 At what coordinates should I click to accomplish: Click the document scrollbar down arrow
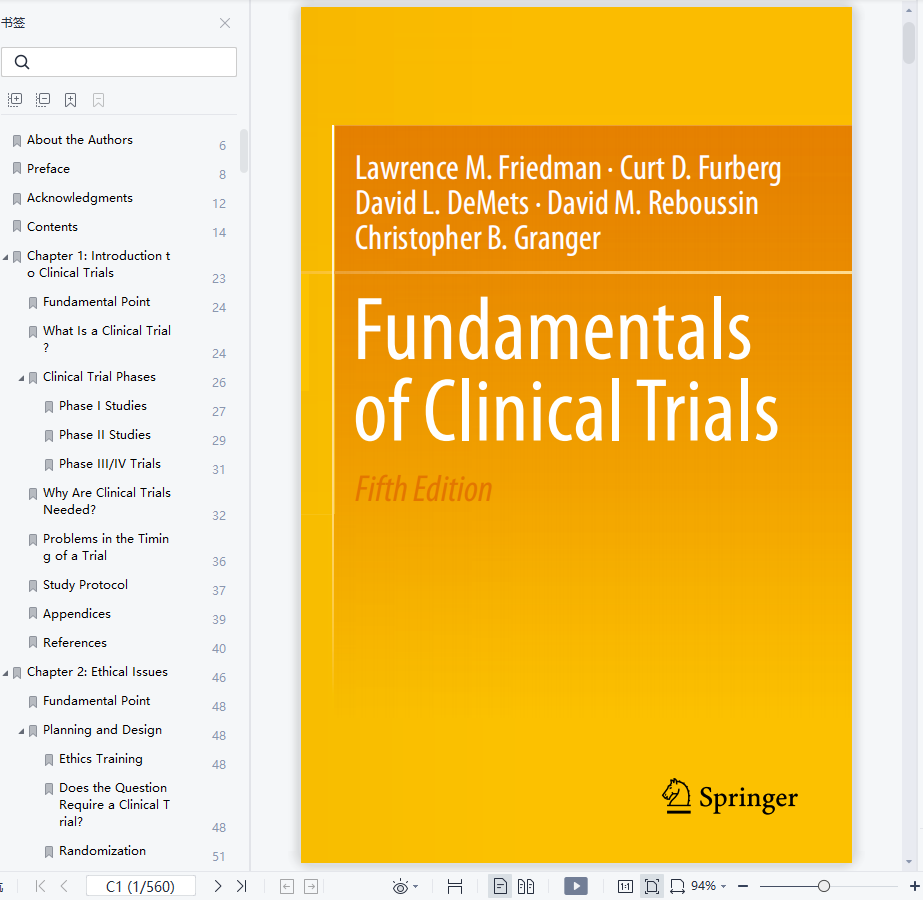(909, 862)
